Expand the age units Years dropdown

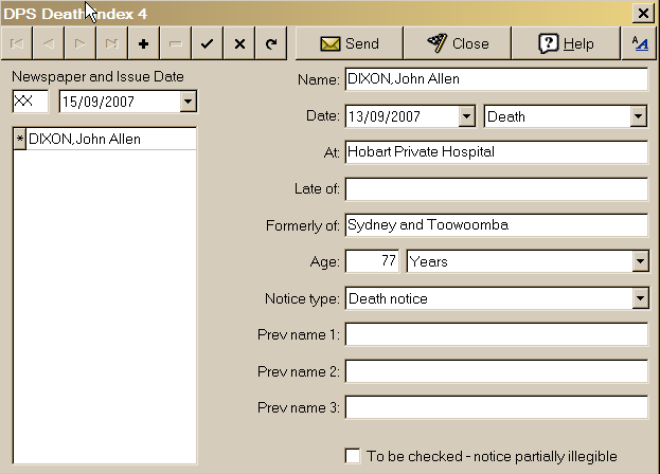coord(639,262)
